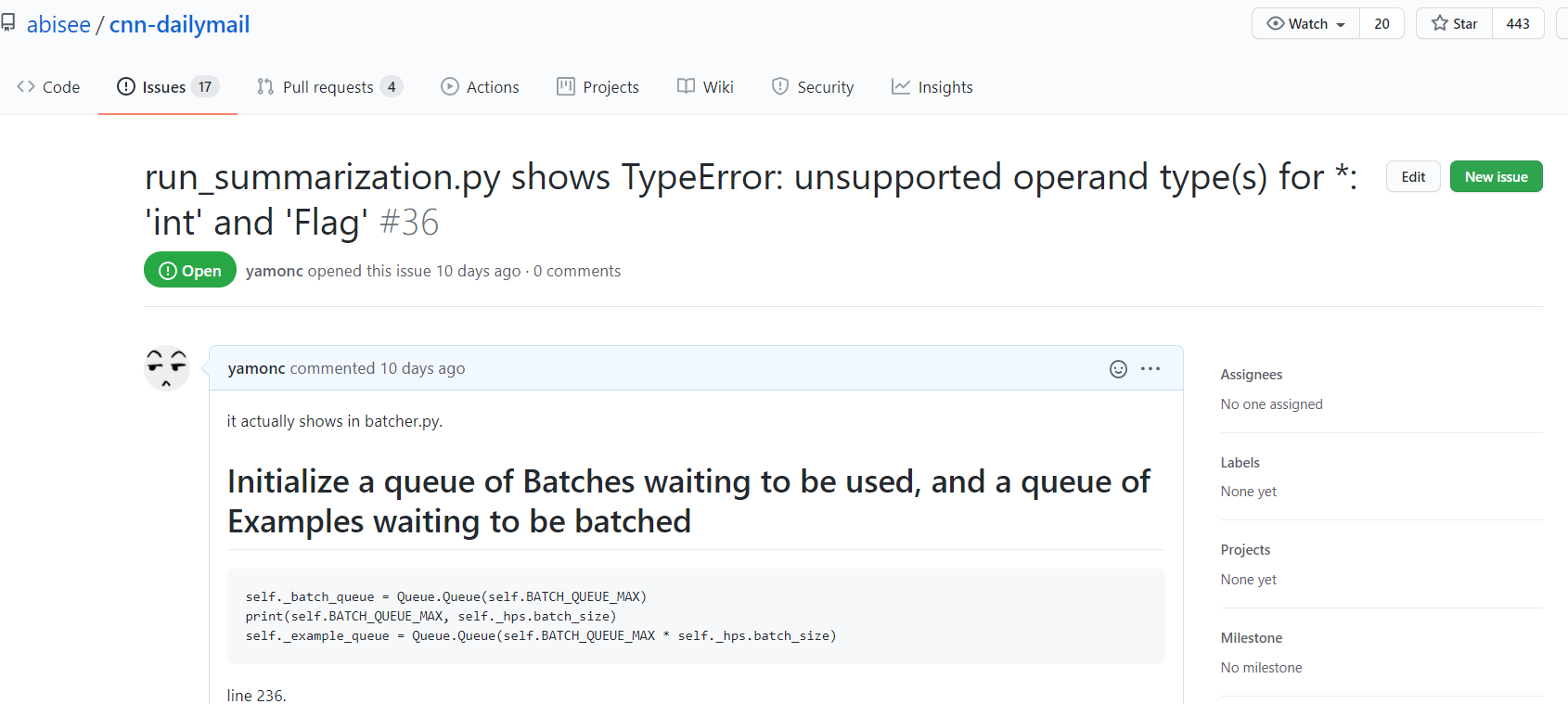Switch to the Code tab
This screenshot has width=1568, height=704.
48,87
